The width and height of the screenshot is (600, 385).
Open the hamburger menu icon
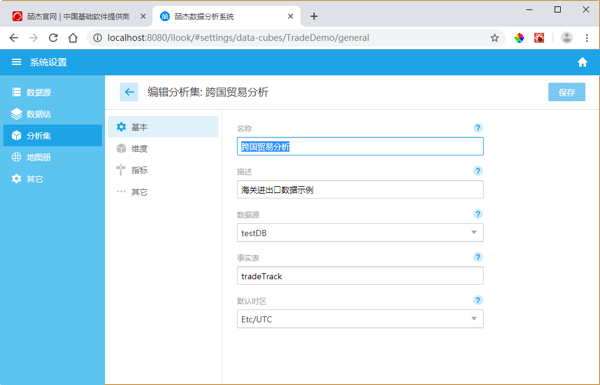click(16, 62)
